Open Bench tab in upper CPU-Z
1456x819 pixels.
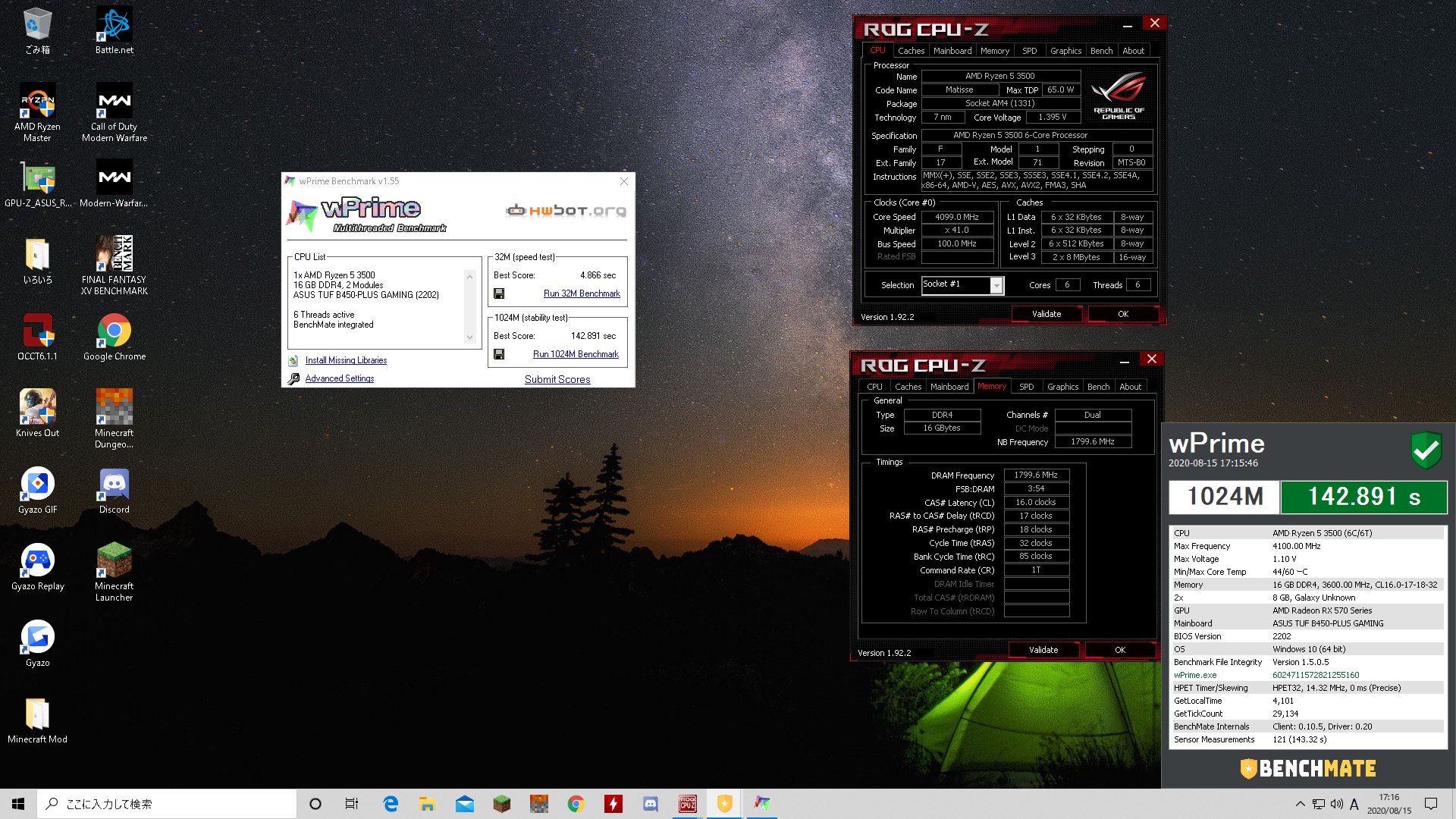(x=1101, y=51)
